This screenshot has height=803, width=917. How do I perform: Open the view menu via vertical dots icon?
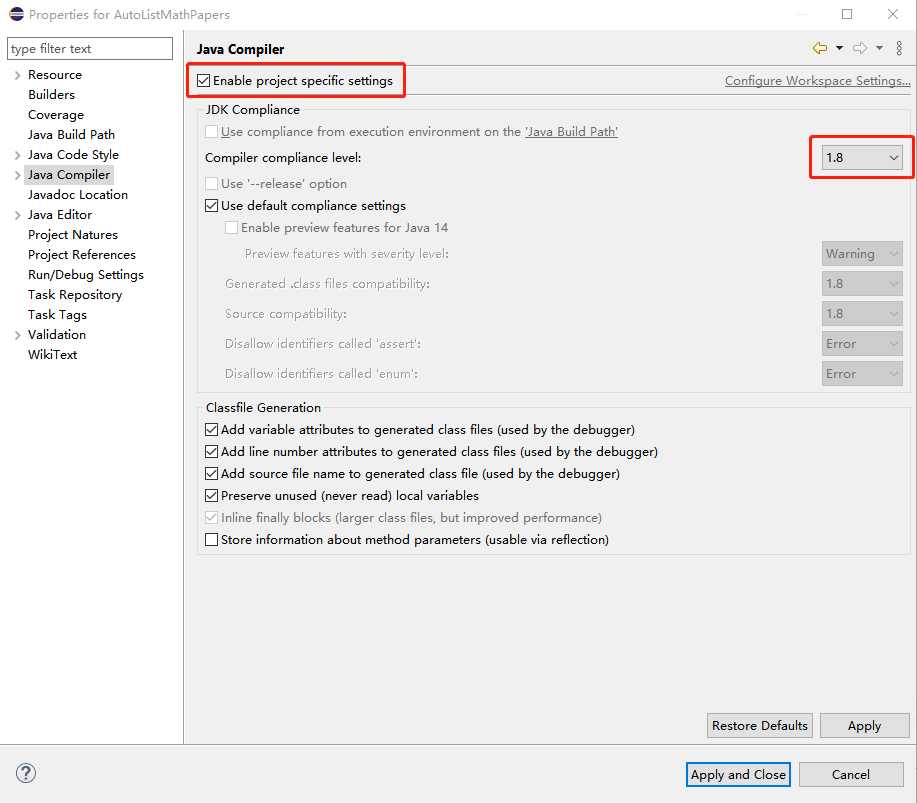[897, 48]
